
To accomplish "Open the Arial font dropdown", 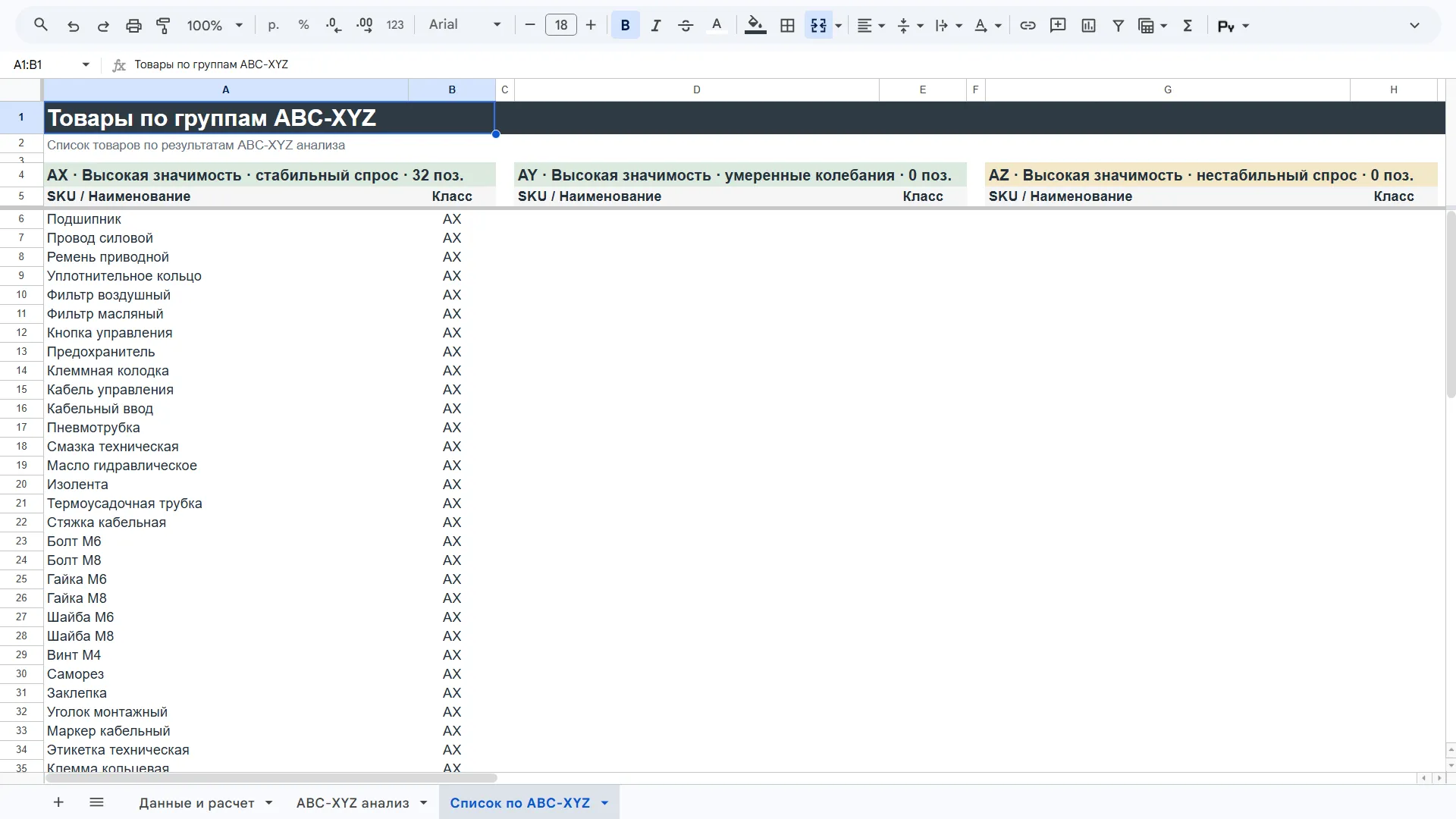I will point(464,25).
